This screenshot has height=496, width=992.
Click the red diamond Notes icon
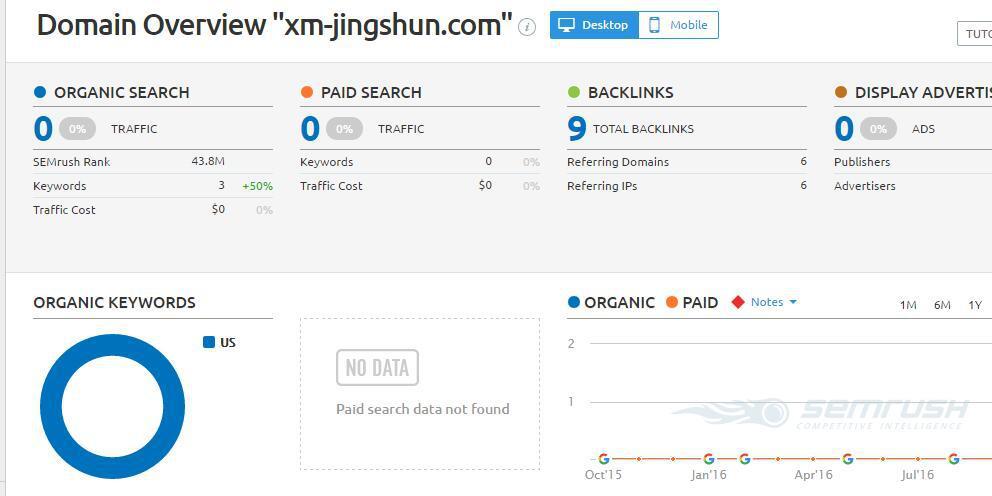[738, 302]
